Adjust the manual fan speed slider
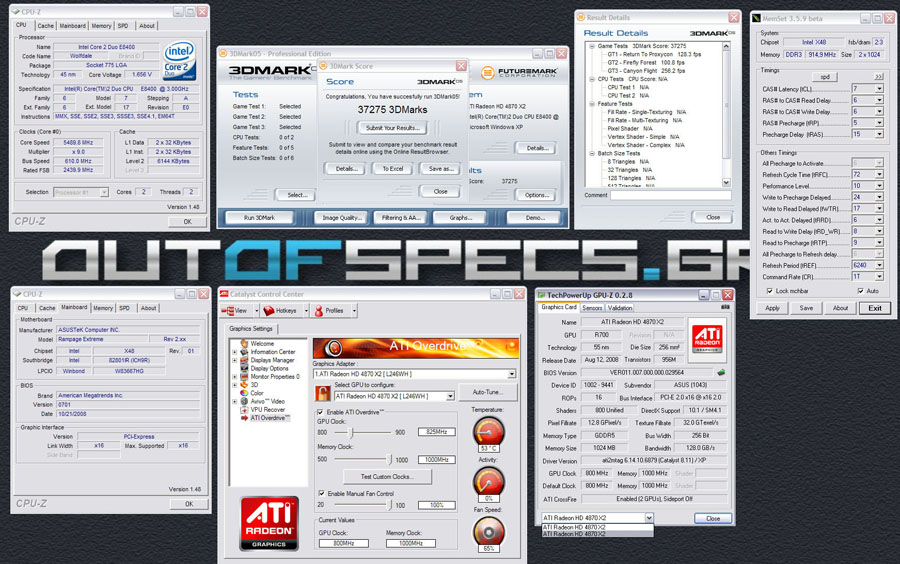900x564 pixels. click(x=389, y=505)
